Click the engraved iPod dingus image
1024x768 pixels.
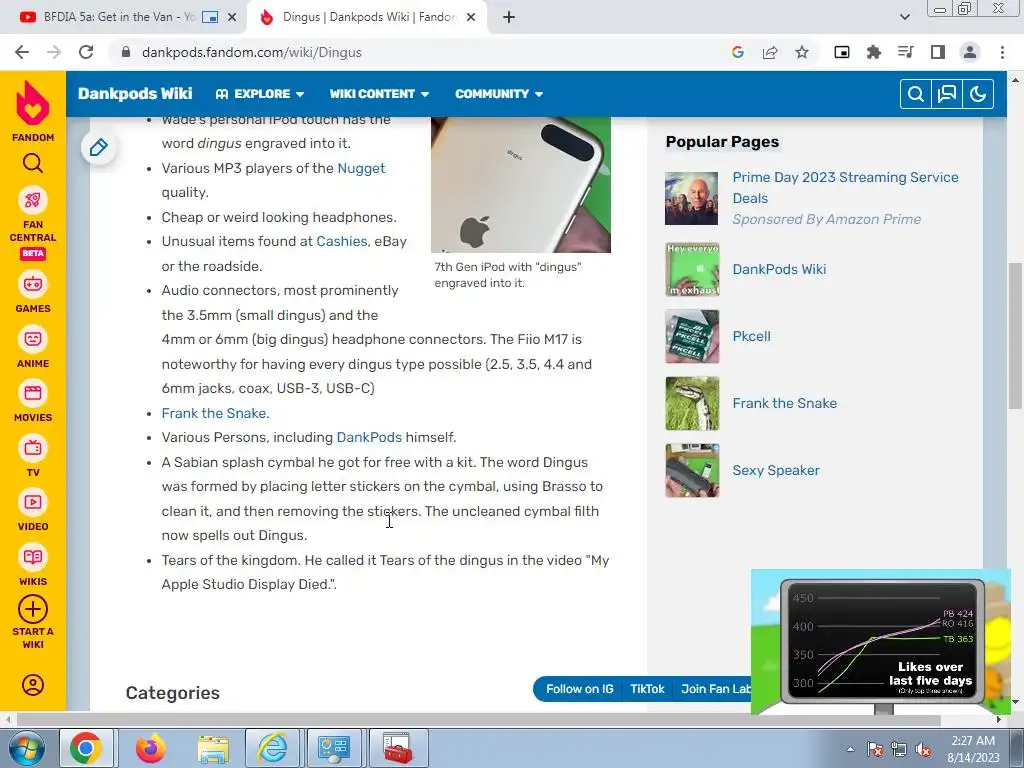pyautogui.click(x=520, y=185)
